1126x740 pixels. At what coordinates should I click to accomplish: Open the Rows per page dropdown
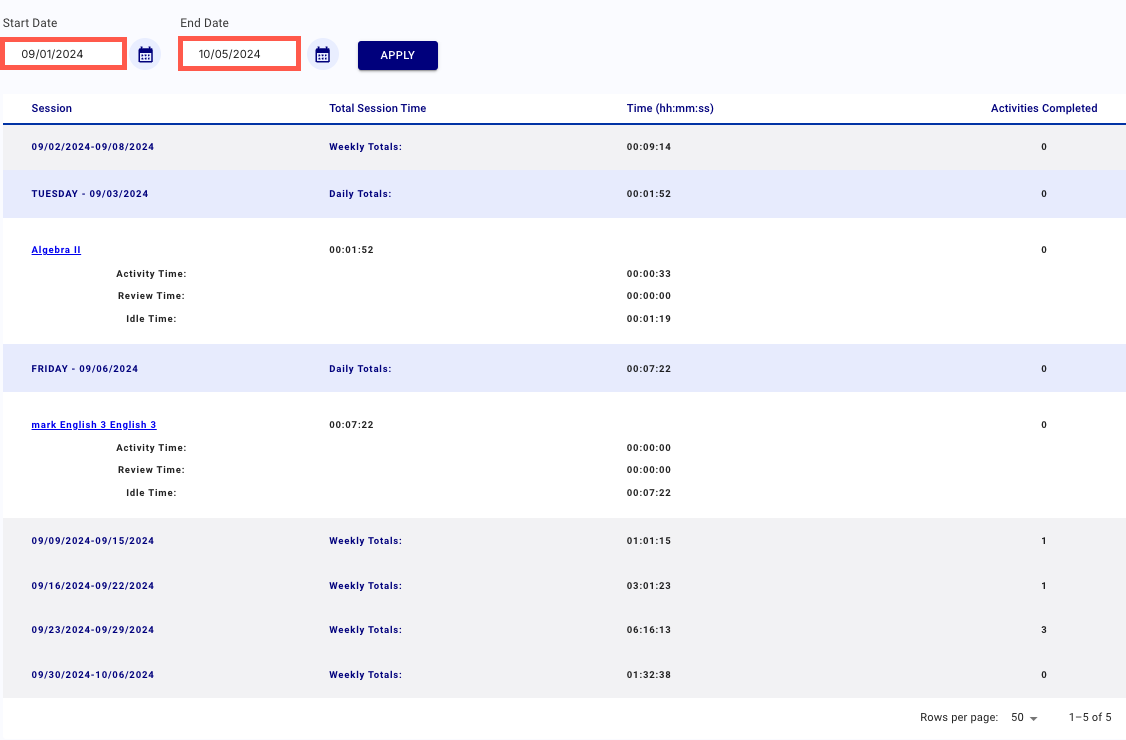coord(1023,717)
